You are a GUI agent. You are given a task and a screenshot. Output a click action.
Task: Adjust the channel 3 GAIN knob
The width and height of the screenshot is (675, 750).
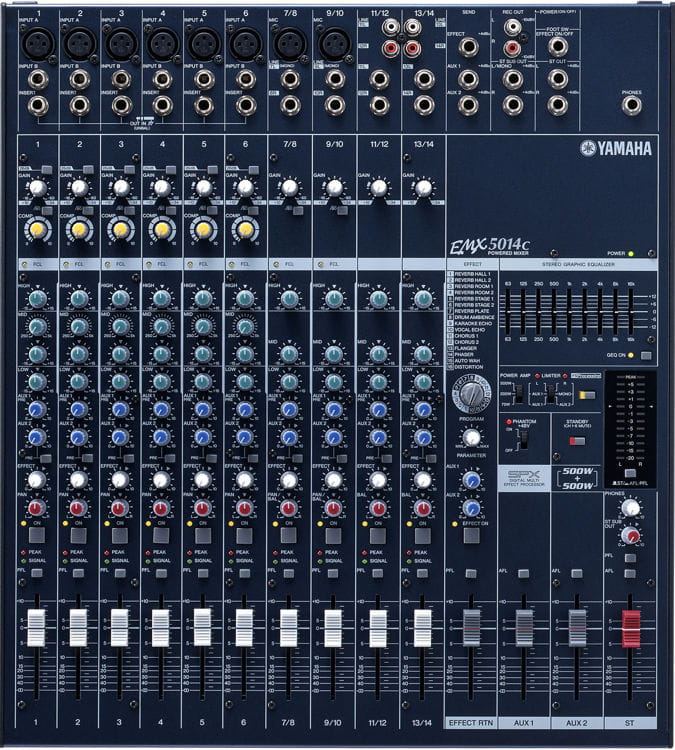[121, 187]
